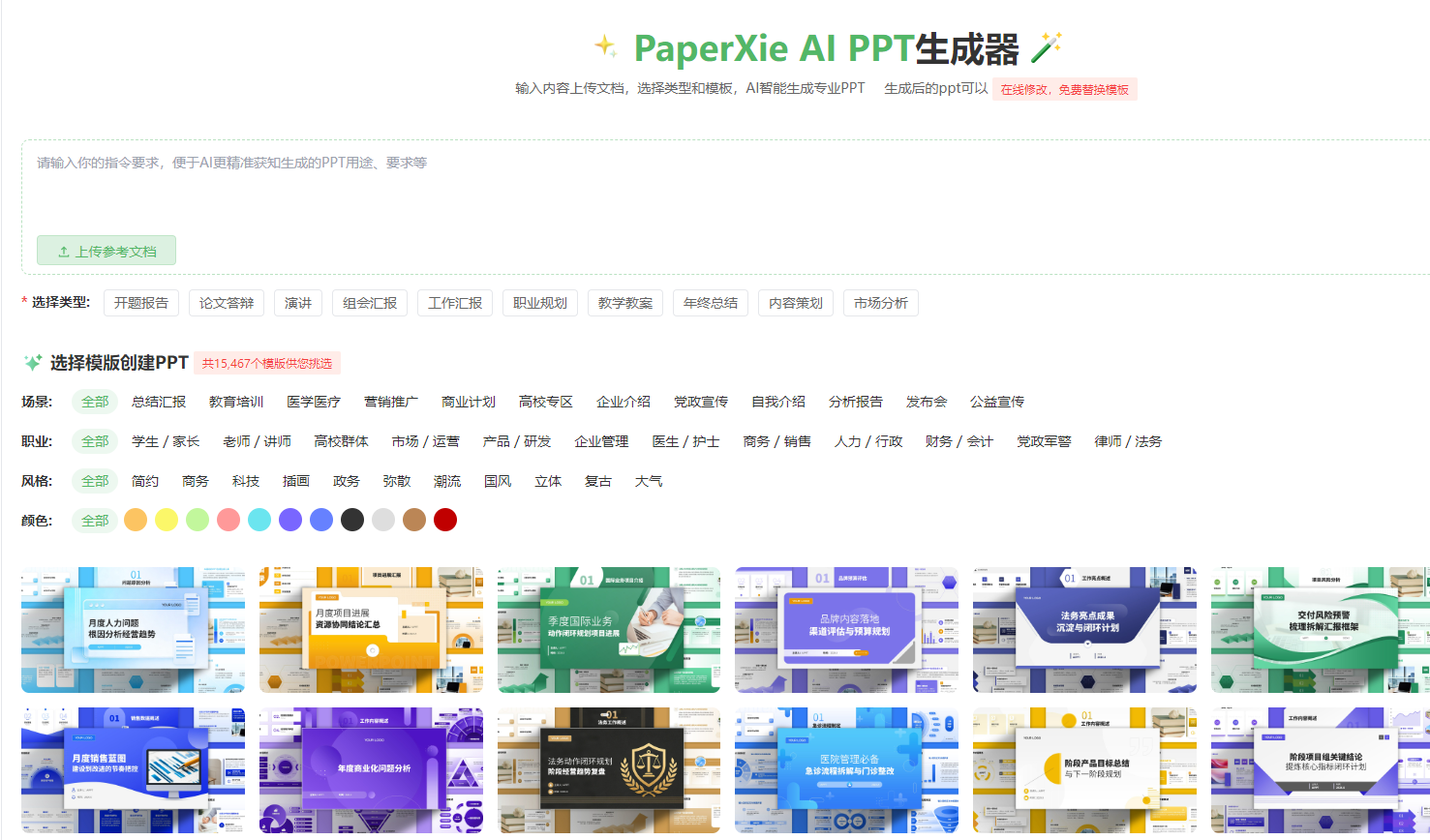Pick the 年终总结 type option
This screenshot has width=1430, height=840.
coord(711,303)
